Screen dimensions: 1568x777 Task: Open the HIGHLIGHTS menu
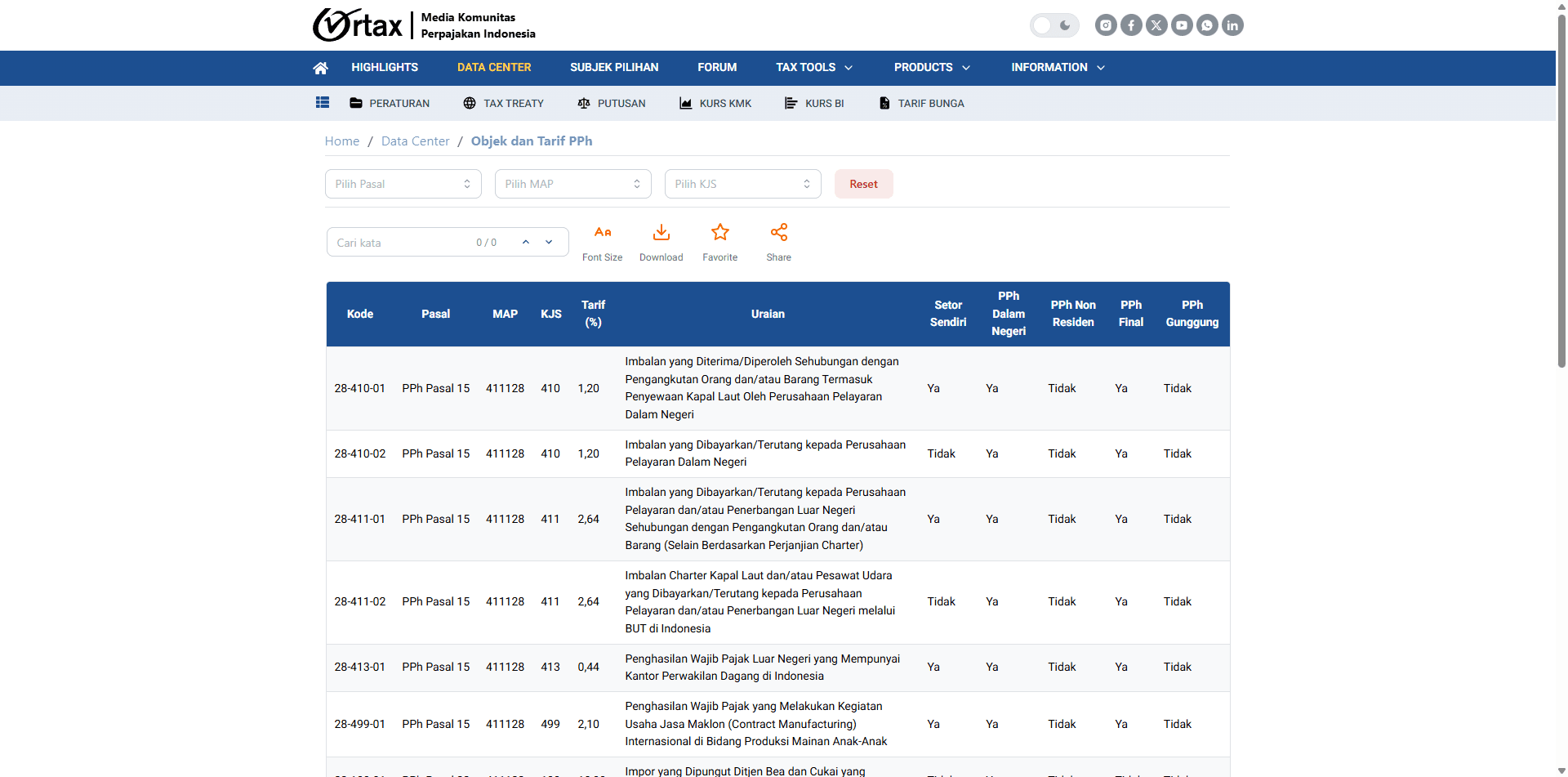point(385,68)
